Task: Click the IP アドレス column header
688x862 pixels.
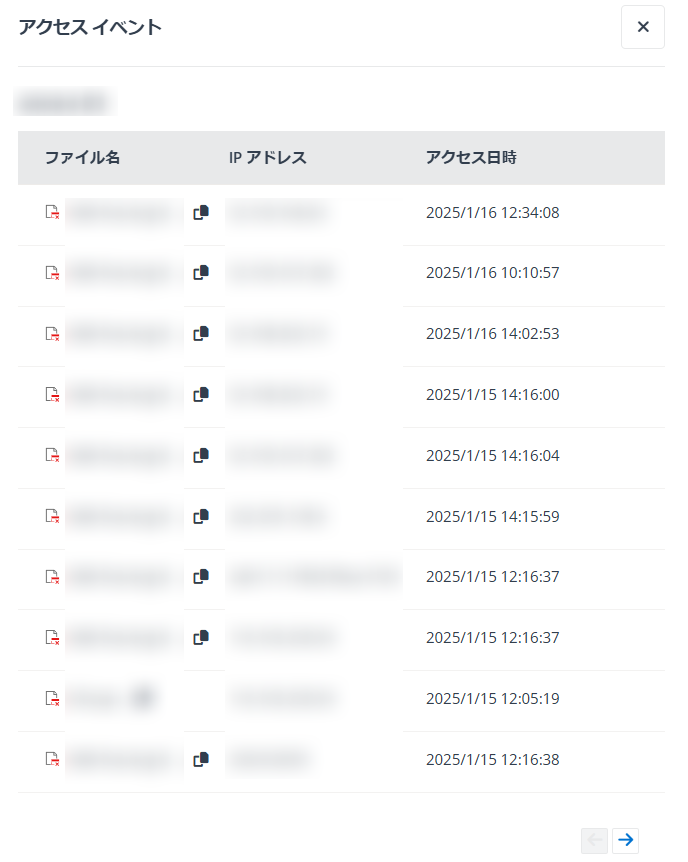Action: [x=268, y=158]
